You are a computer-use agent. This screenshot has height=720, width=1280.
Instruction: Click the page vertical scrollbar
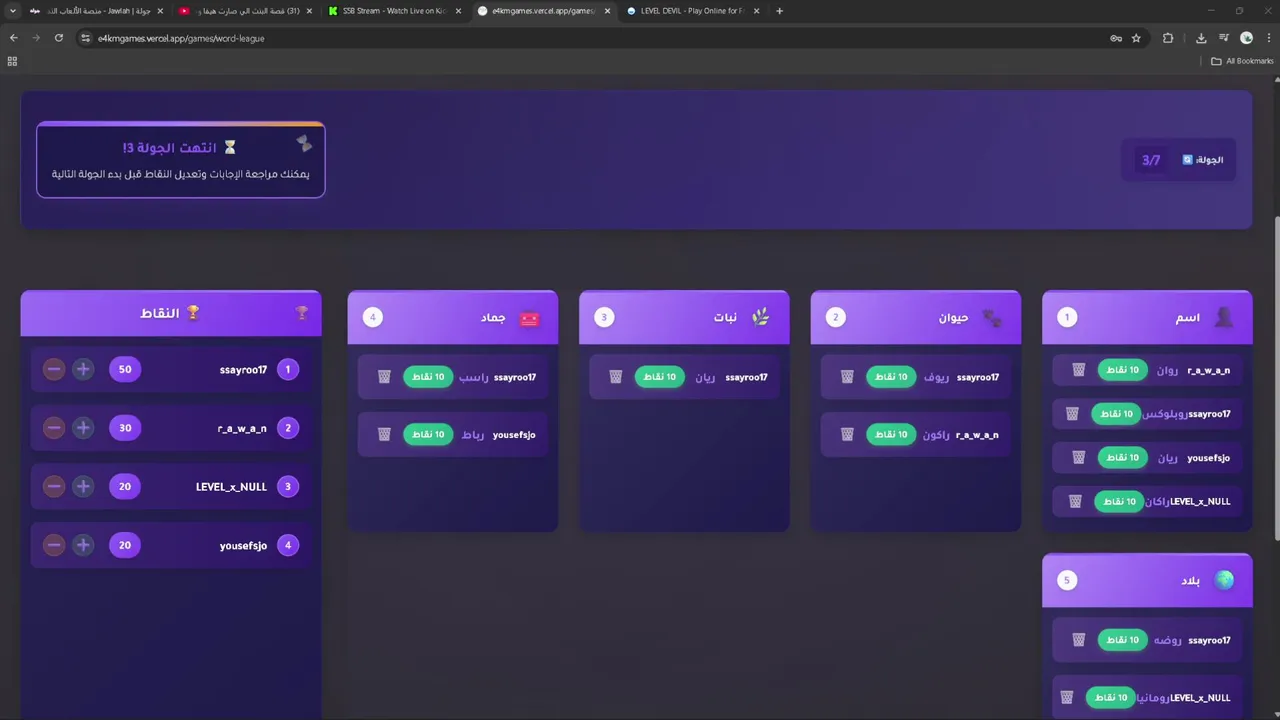tap(1276, 378)
